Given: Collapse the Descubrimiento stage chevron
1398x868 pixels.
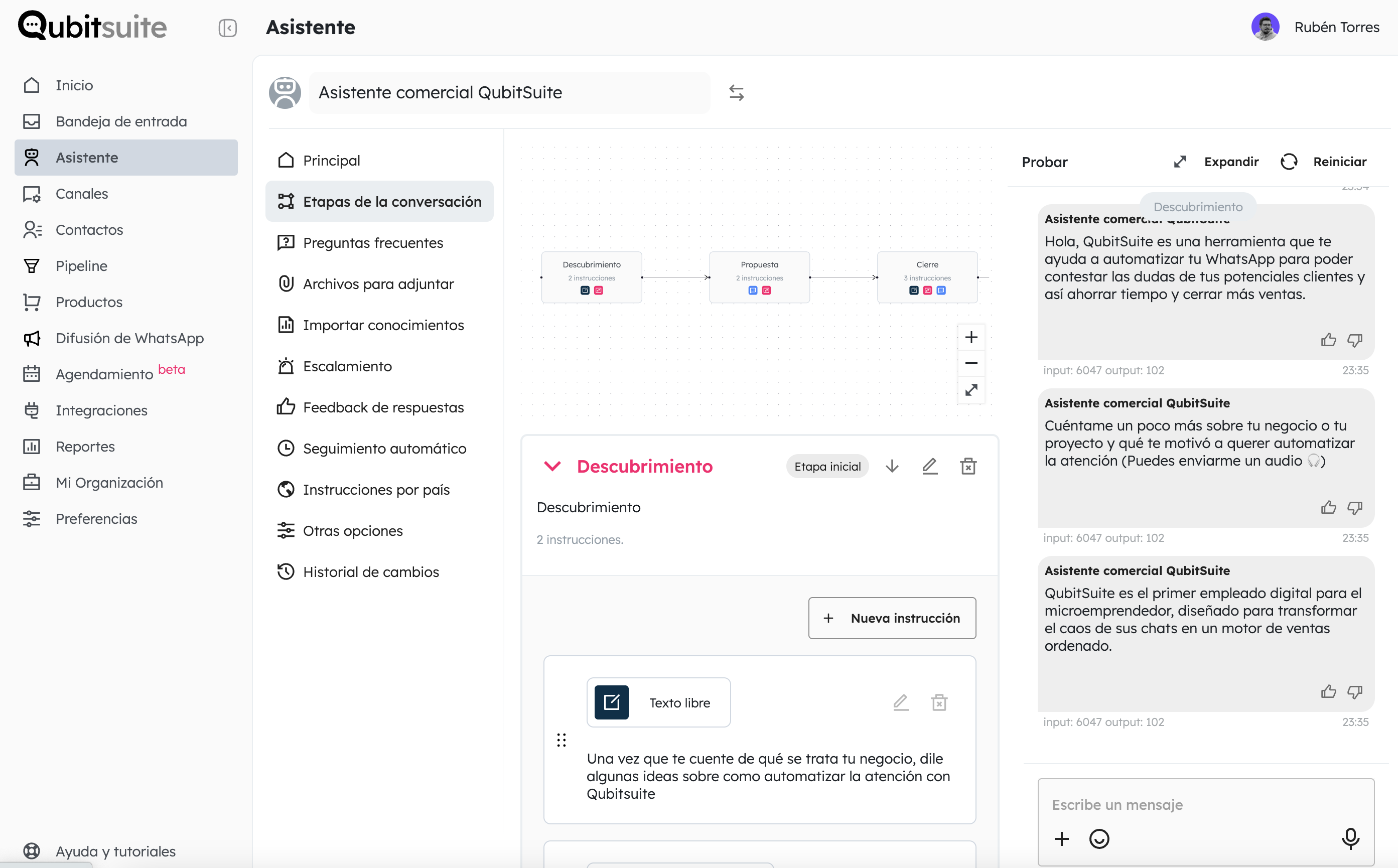Looking at the screenshot, I should click(x=552, y=466).
